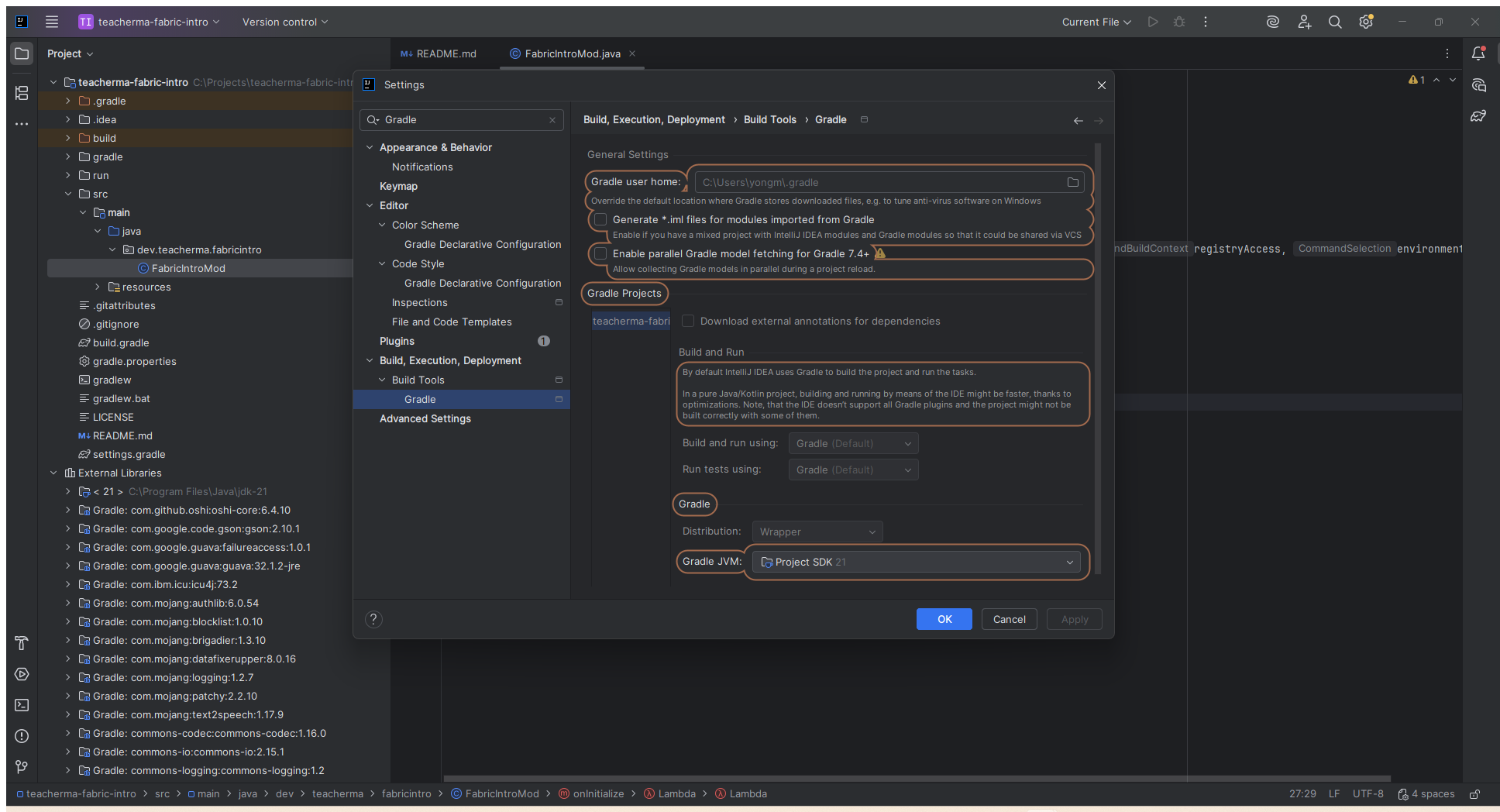Viewport: 1500px width, 812px height.
Task: Open the AI chat tool window on right
Action: tap(1478, 85)
